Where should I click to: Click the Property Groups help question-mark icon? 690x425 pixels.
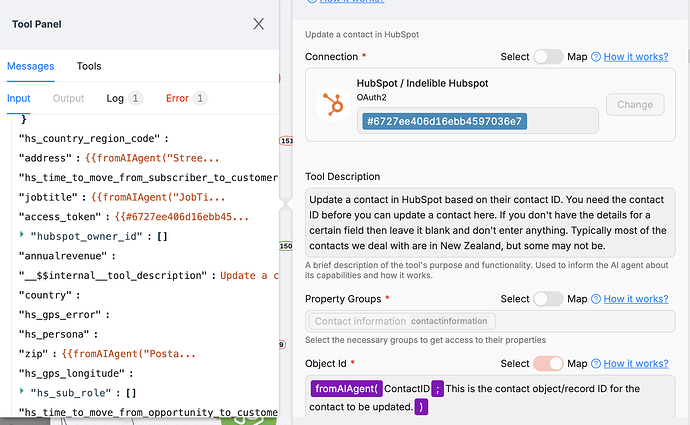coord(595,299)
